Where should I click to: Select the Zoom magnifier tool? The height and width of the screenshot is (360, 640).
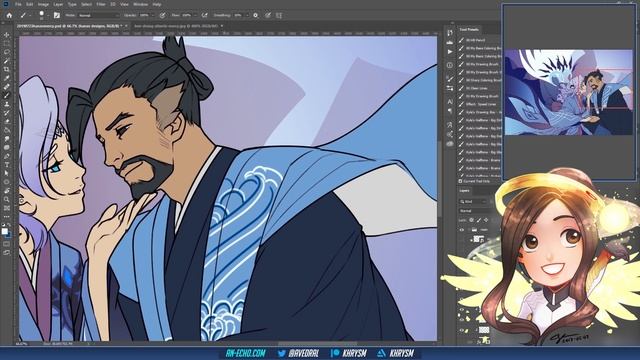7,199
